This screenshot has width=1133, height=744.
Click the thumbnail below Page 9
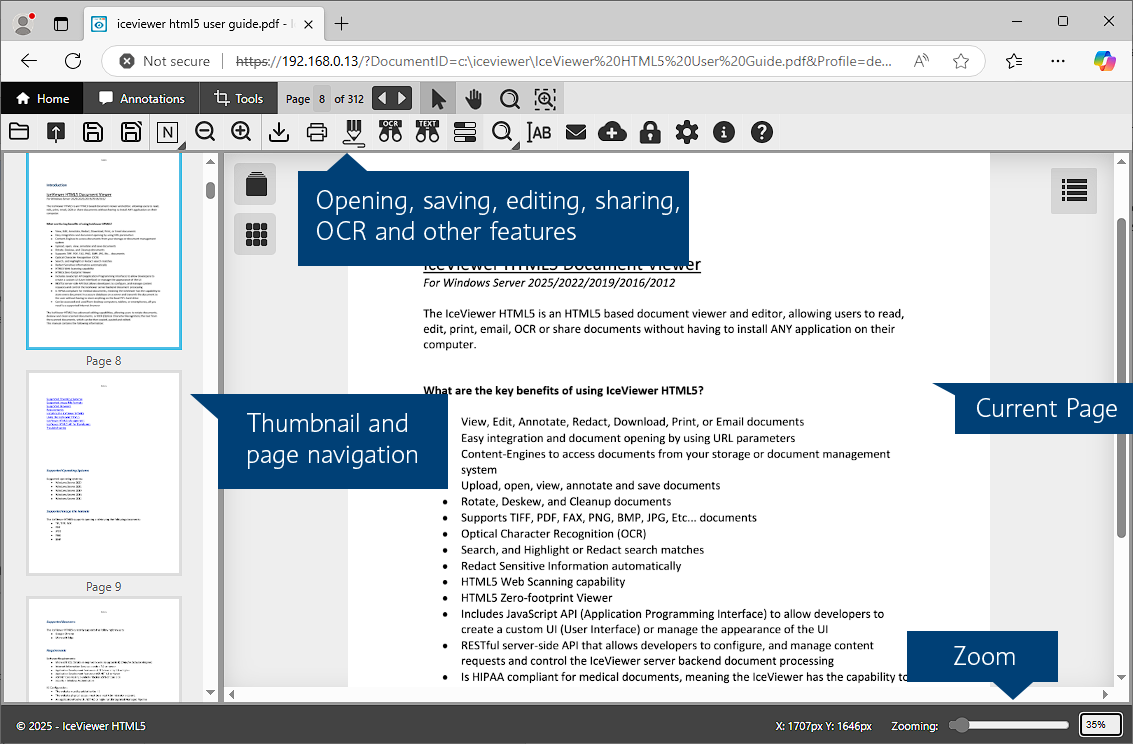[104, 649]
